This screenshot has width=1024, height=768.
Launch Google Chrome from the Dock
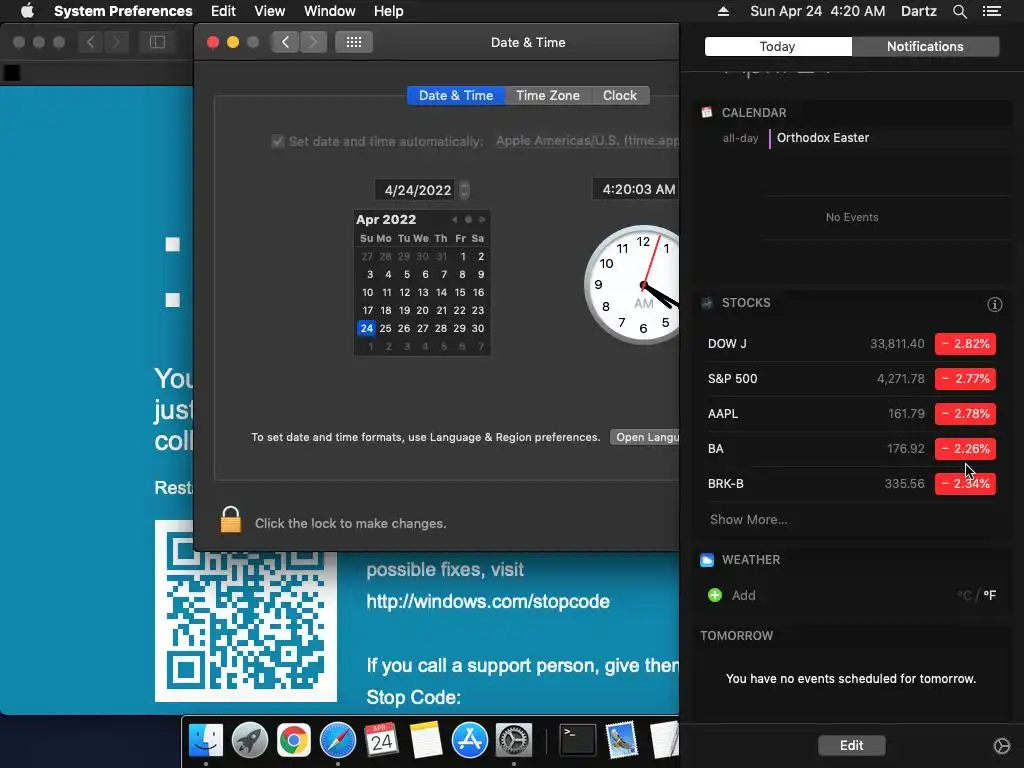294,741
